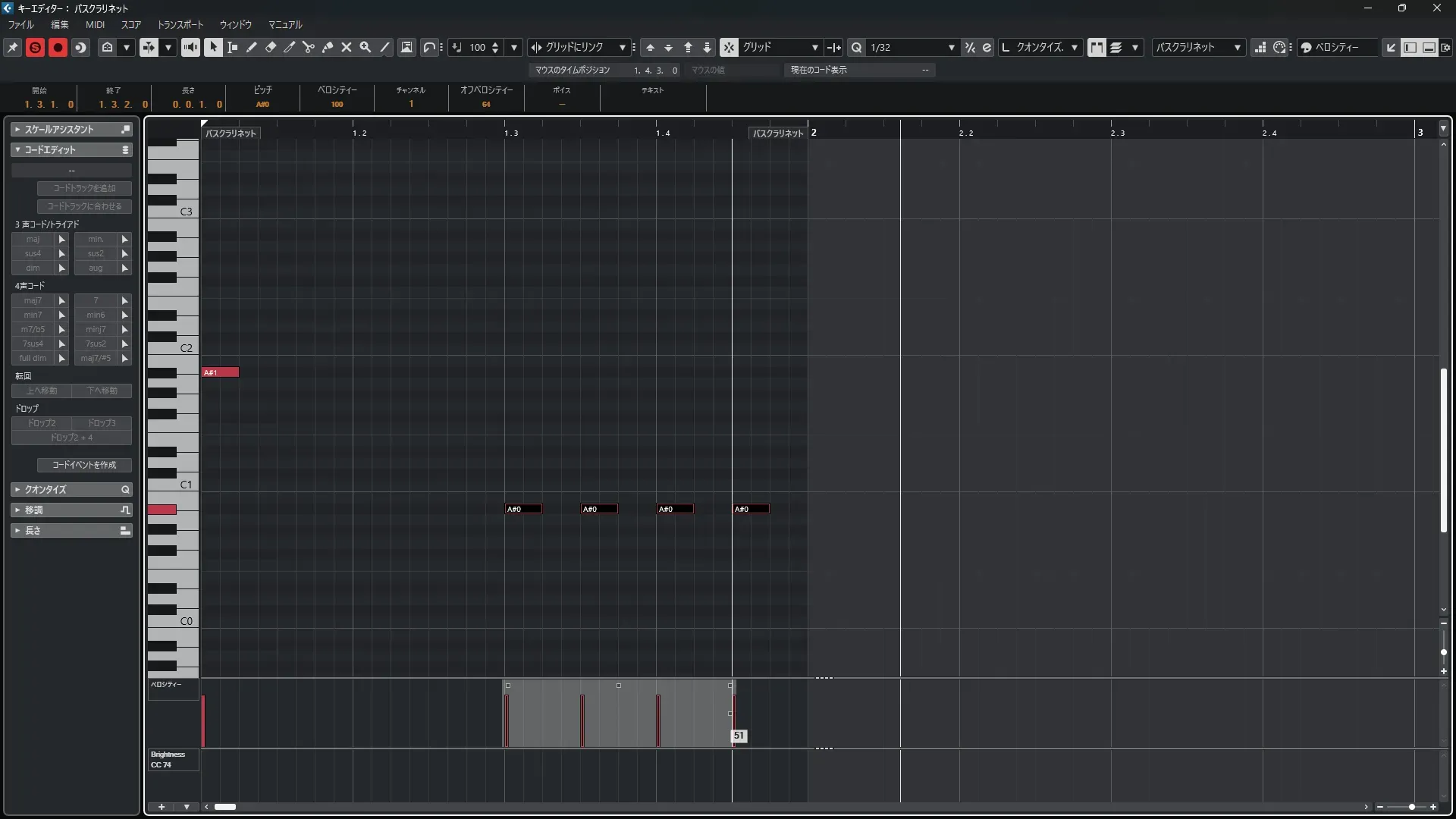Click the horizontal zoom slider handle
The width and height of the screenshot is (1456, 819).
[1411, 807]
